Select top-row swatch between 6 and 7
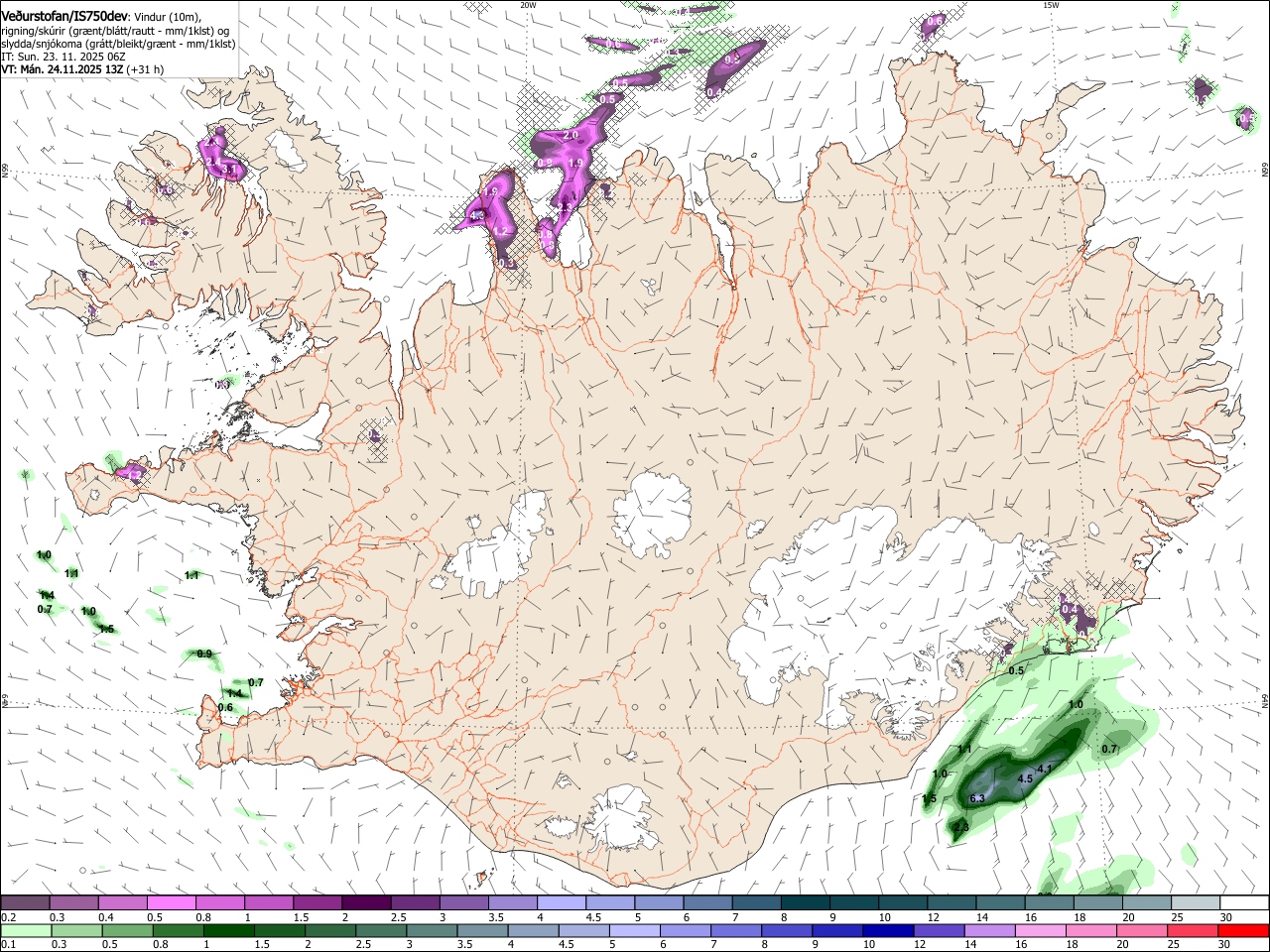This screenshot has width=1270, height=952. pyautogui.click(x=708, y=902)
